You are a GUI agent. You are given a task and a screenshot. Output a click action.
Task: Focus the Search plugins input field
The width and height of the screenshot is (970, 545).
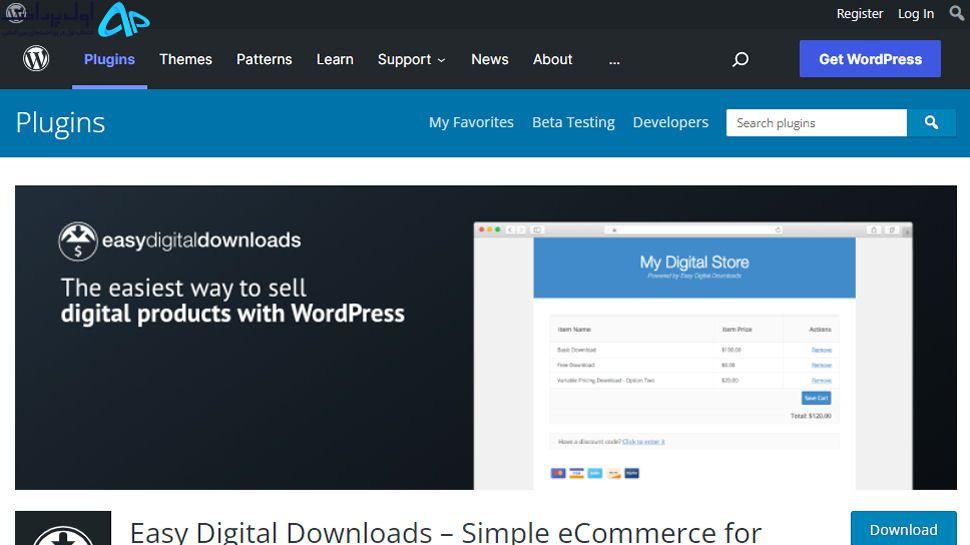[816, 122]
